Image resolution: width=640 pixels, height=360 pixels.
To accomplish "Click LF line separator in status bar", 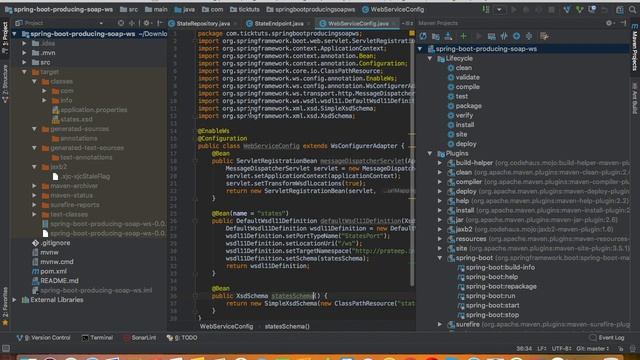I will click(541, 349).
